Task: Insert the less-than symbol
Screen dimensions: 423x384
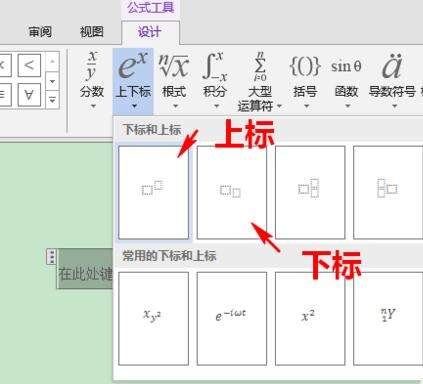Action: 29,65
